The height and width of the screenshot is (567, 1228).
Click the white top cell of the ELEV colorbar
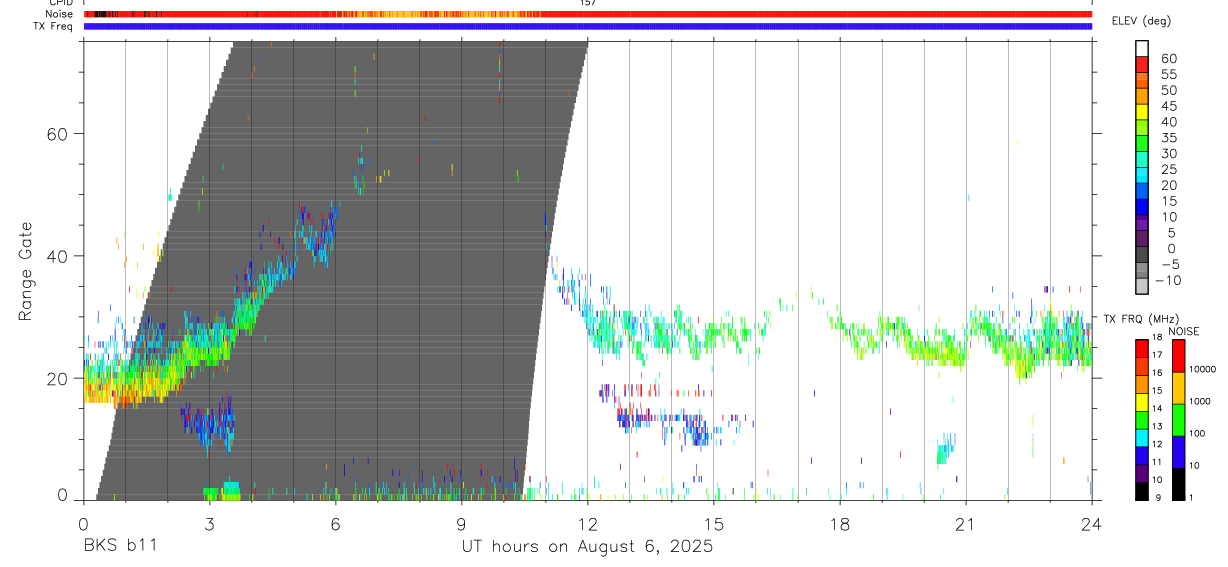(x=1142, y=47)
